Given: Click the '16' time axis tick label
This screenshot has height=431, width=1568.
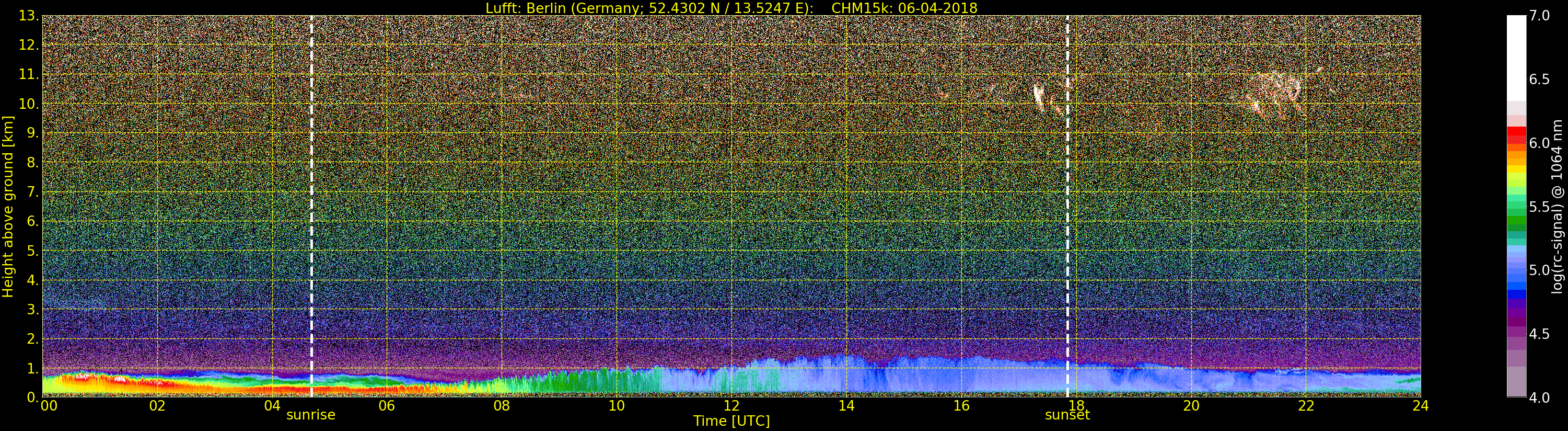Looking at the screenshot, I should coord(961,406).
